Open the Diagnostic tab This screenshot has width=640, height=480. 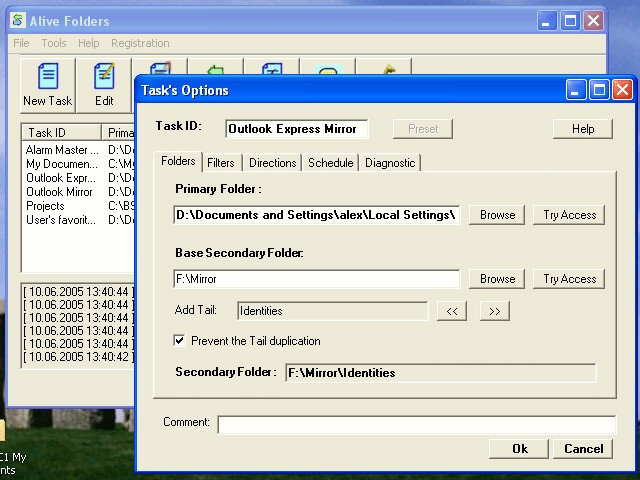390,163
